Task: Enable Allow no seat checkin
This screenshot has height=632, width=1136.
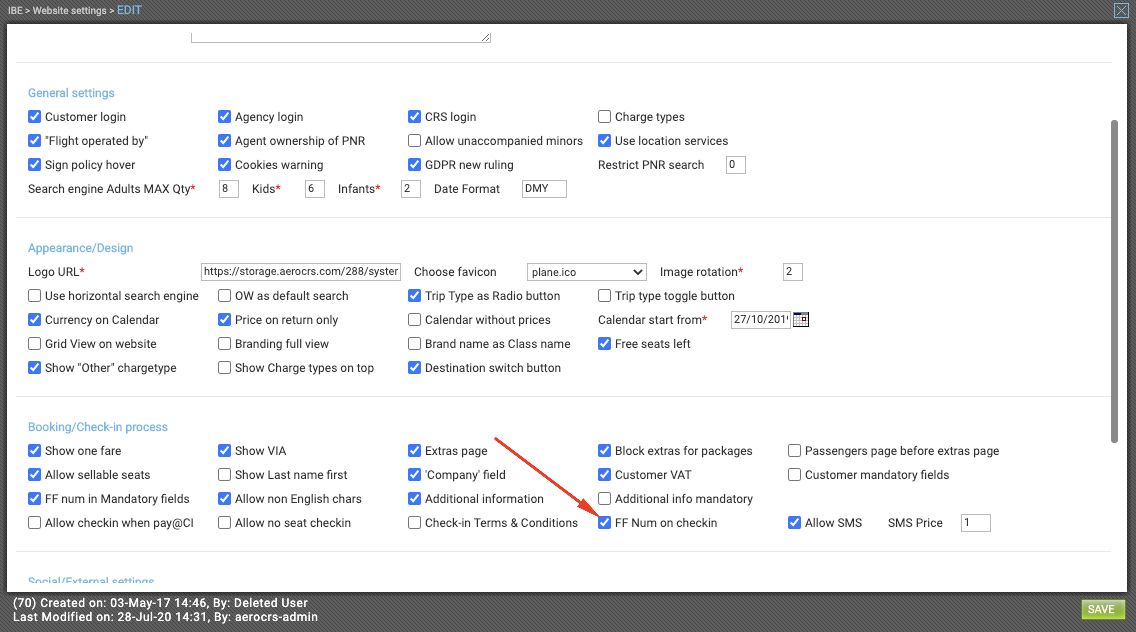Action: (x=225, y=523)
